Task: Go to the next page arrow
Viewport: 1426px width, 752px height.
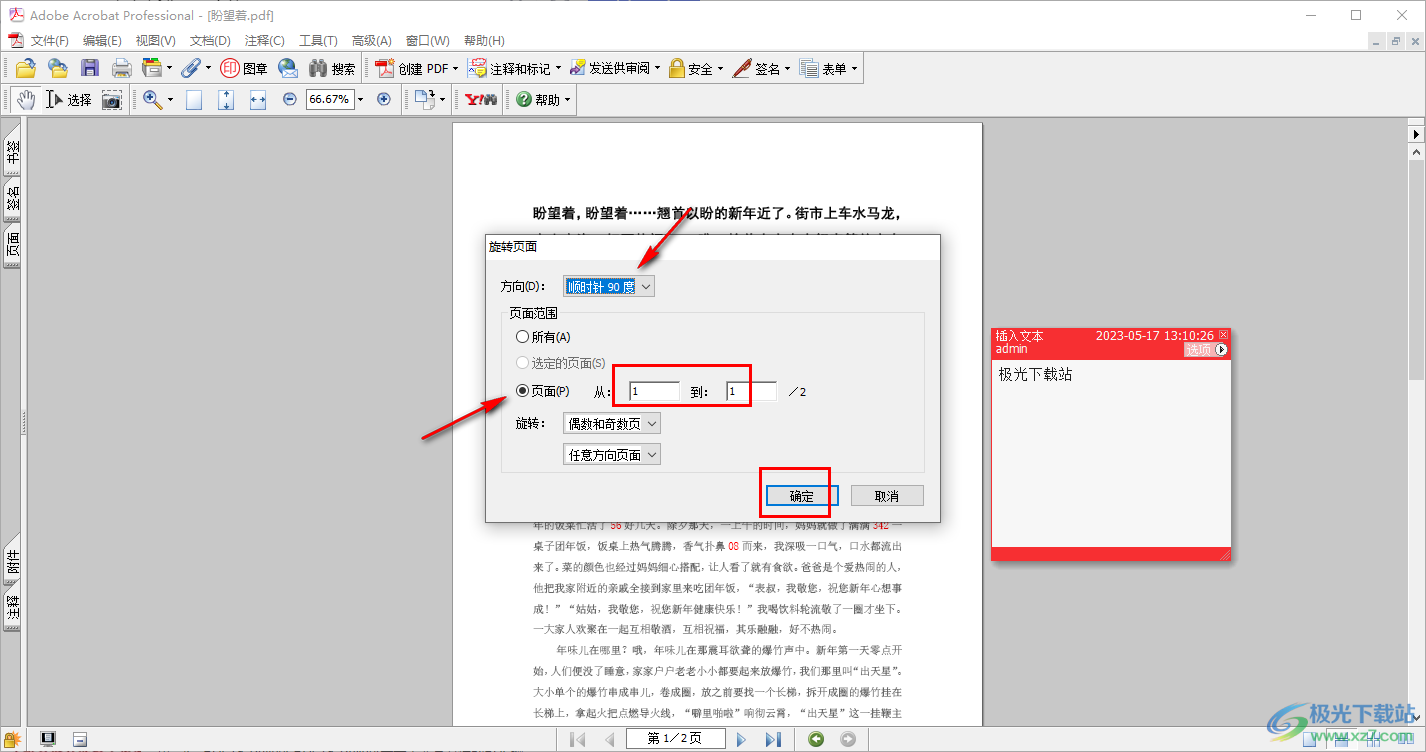Action: coord(741,739)
